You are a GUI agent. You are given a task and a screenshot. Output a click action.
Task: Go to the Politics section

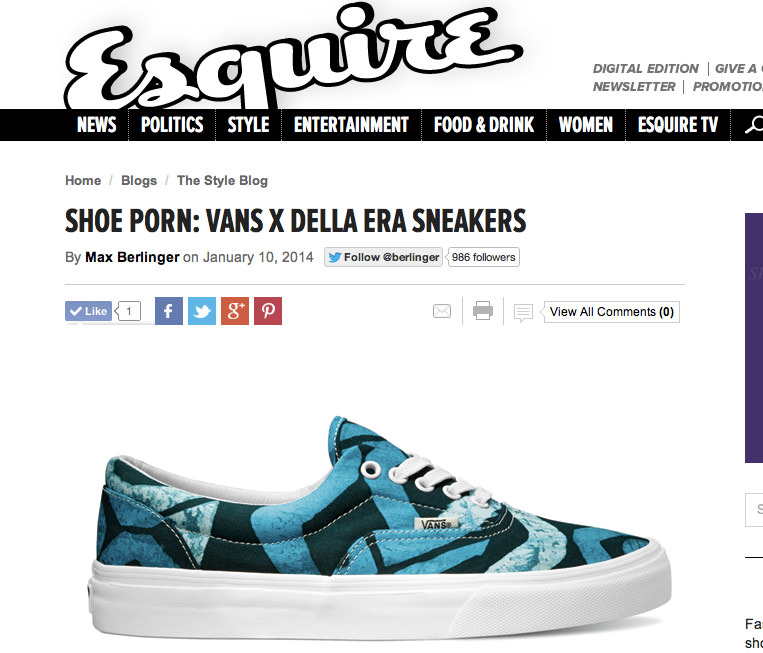tap(172, 125)
